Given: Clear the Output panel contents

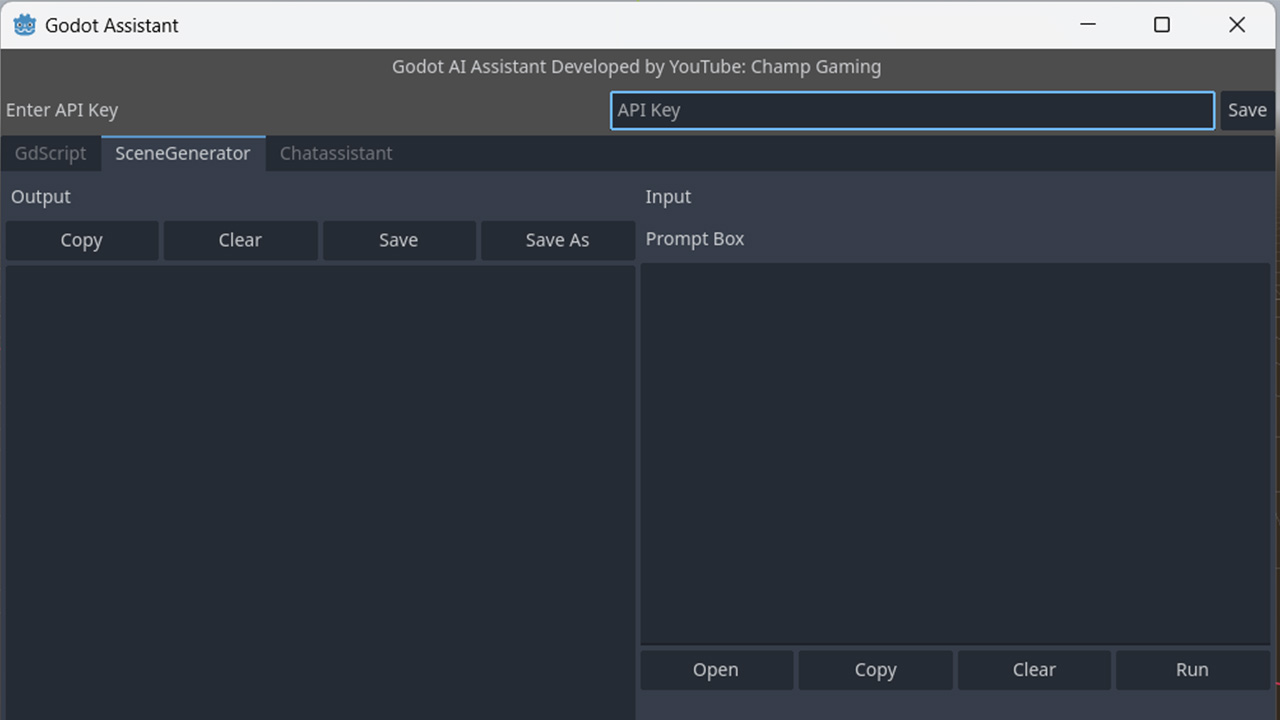Looking at the screenshot, I should pos(240,240).
